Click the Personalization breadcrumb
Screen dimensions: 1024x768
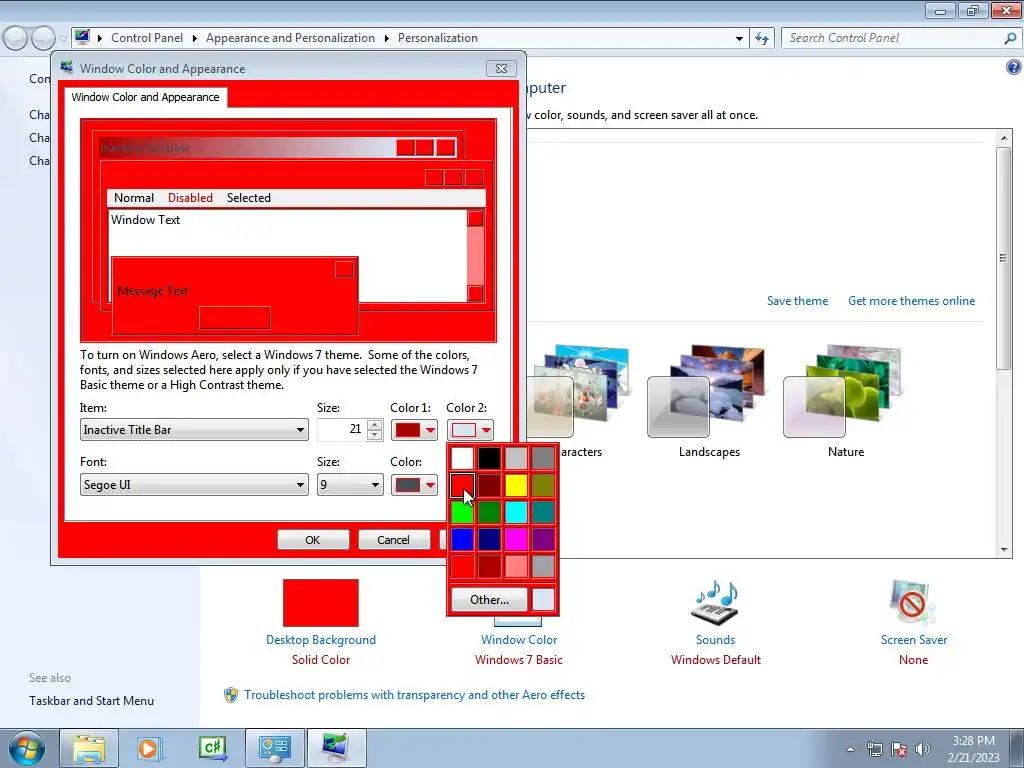pos(438,38)
